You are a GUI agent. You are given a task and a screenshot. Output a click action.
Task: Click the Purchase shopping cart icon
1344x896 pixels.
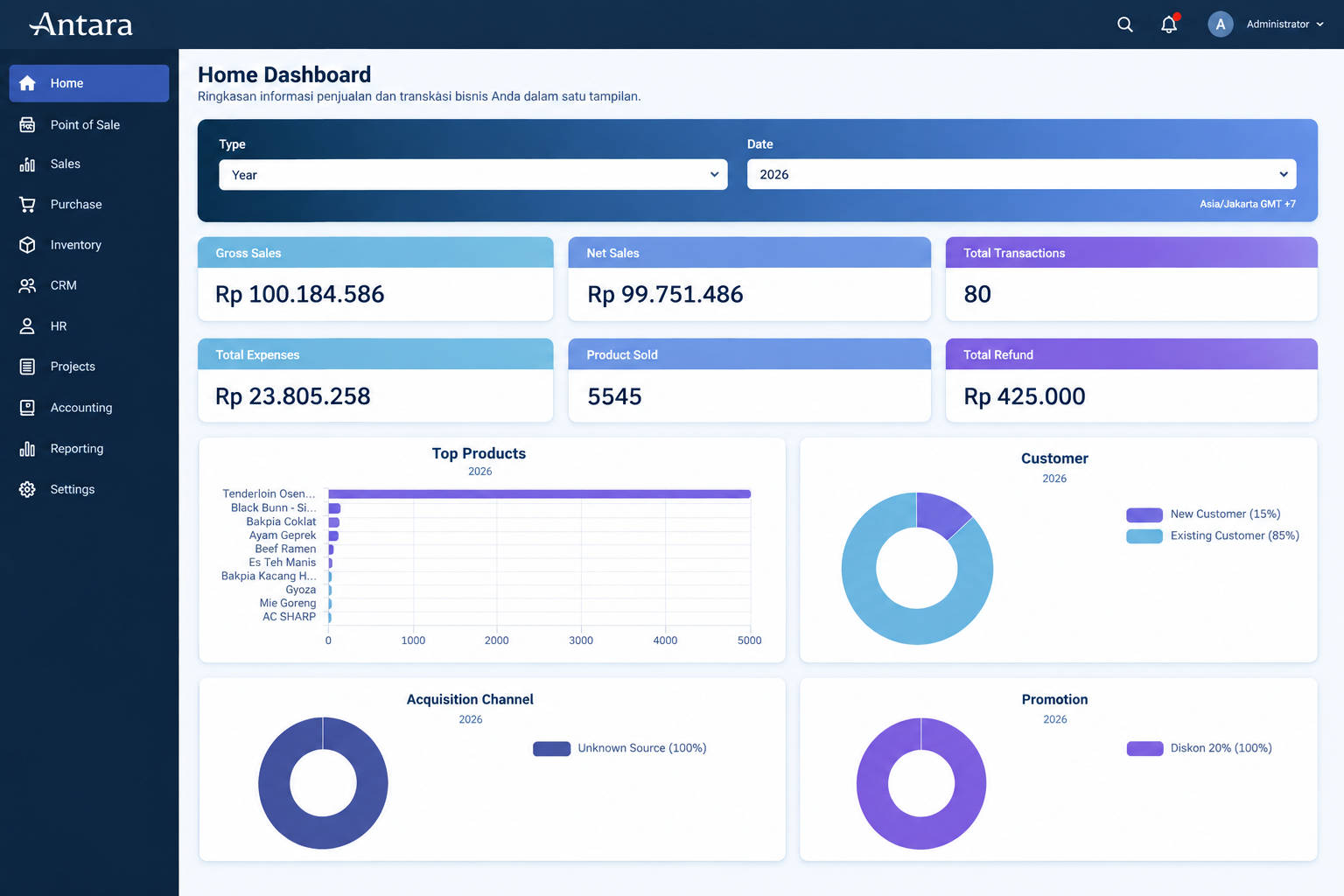pyautogui.click(x=27, y=205)
